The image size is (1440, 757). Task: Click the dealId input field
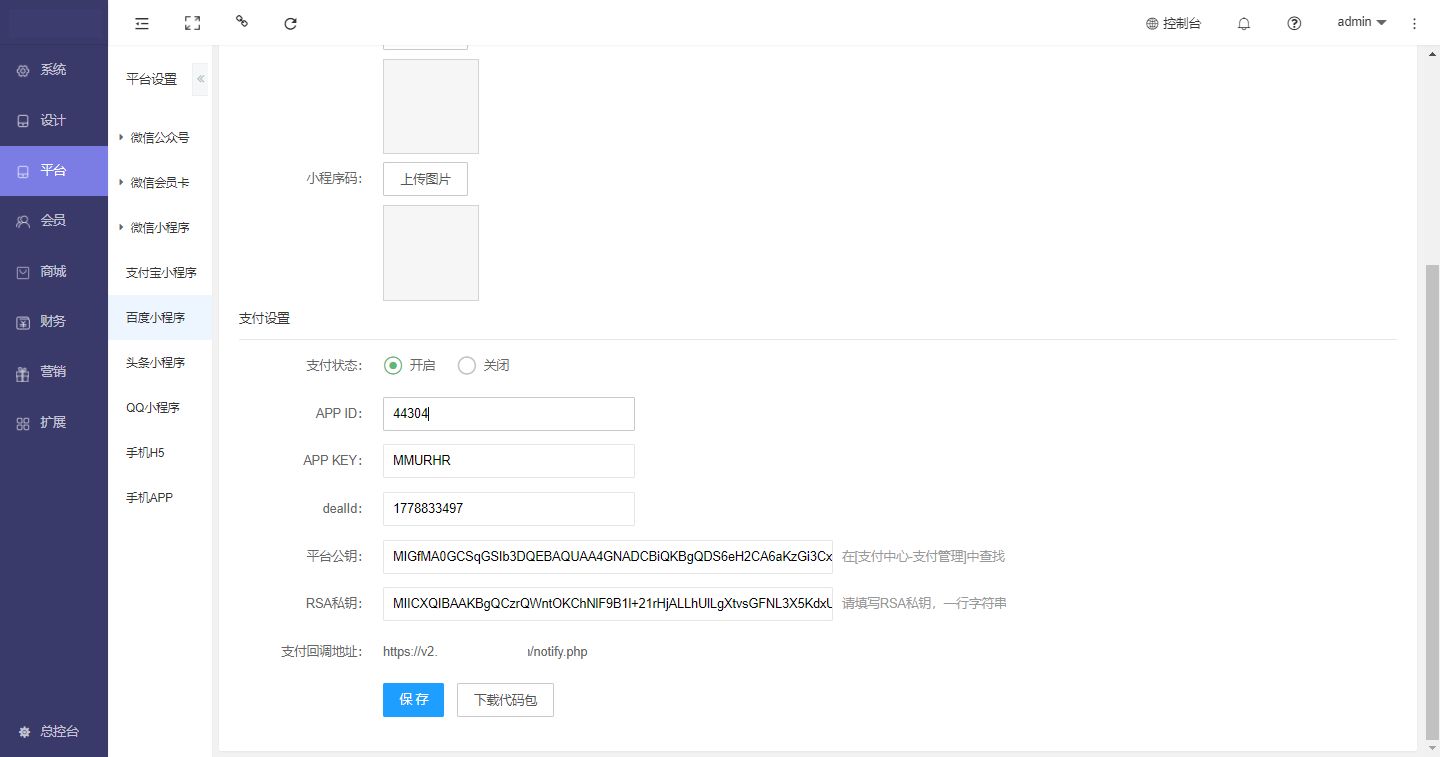pos(508,508)
